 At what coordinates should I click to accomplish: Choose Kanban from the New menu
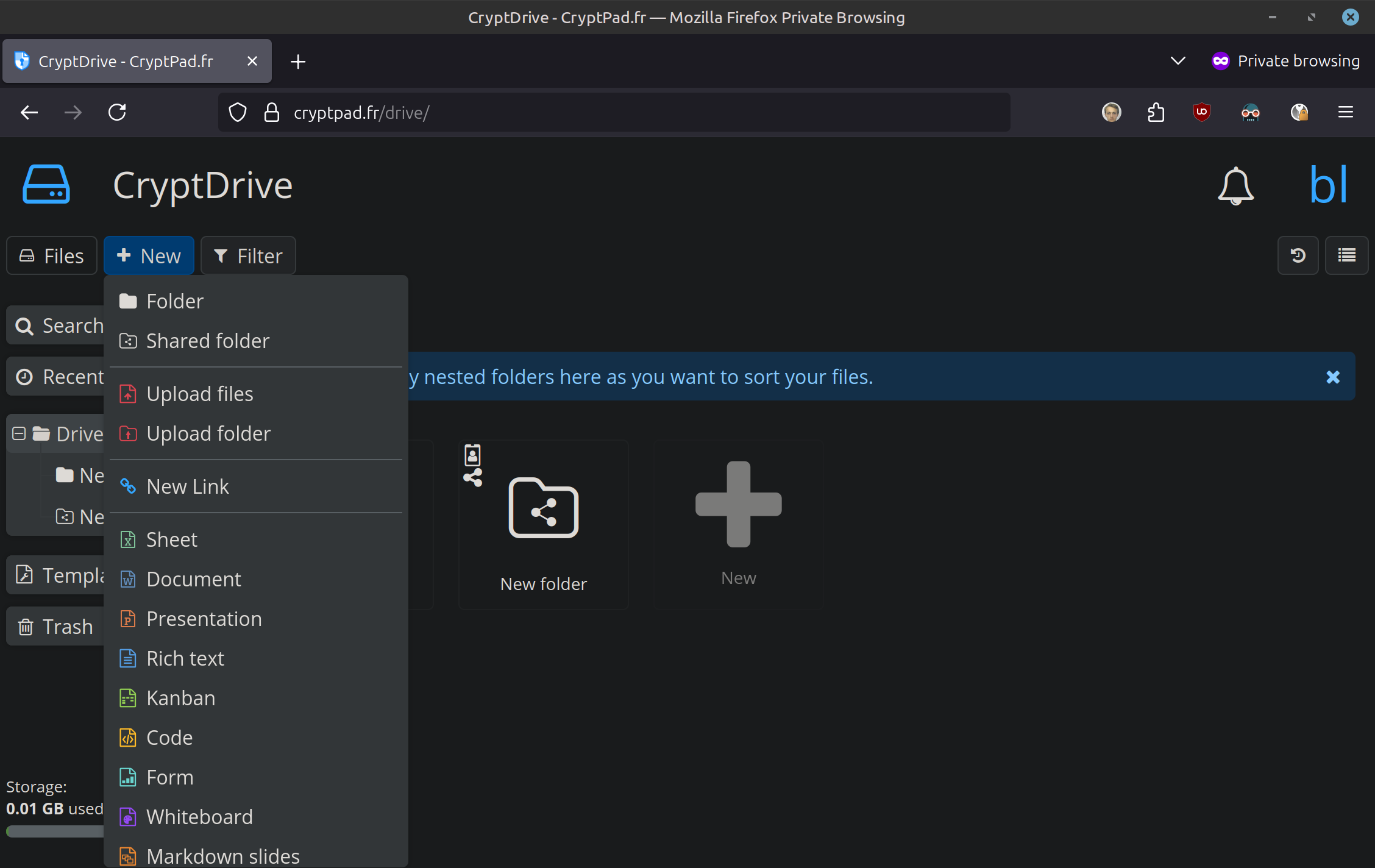(x=180, y=698)
